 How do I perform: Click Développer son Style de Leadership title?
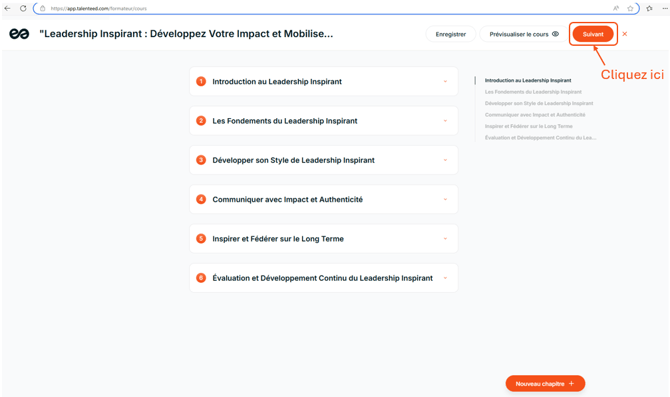click(x=293, y=160)
